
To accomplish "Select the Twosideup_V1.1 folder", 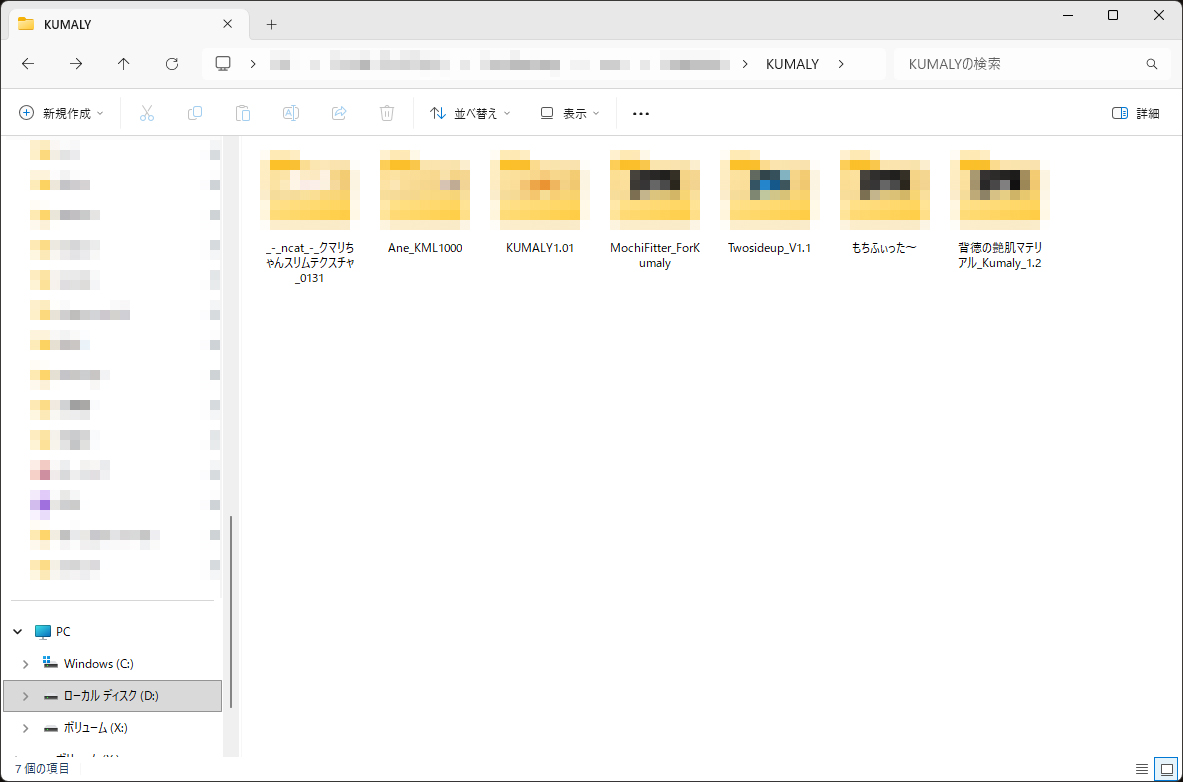I will coord(770,202).
